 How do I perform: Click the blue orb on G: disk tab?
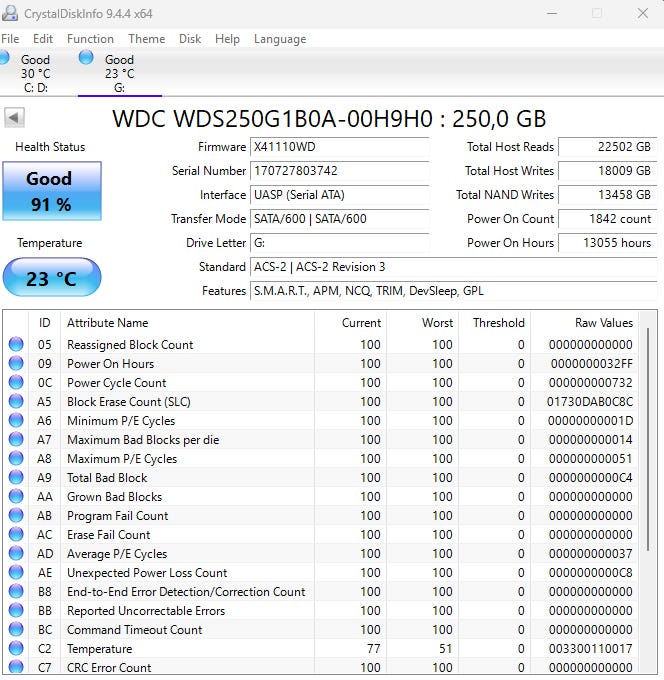pyautogui.click(x=86, y=57)
